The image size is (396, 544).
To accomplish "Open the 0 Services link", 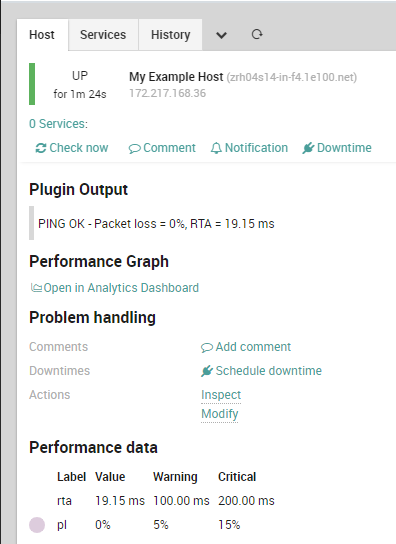I will click(x=58, y=124).
